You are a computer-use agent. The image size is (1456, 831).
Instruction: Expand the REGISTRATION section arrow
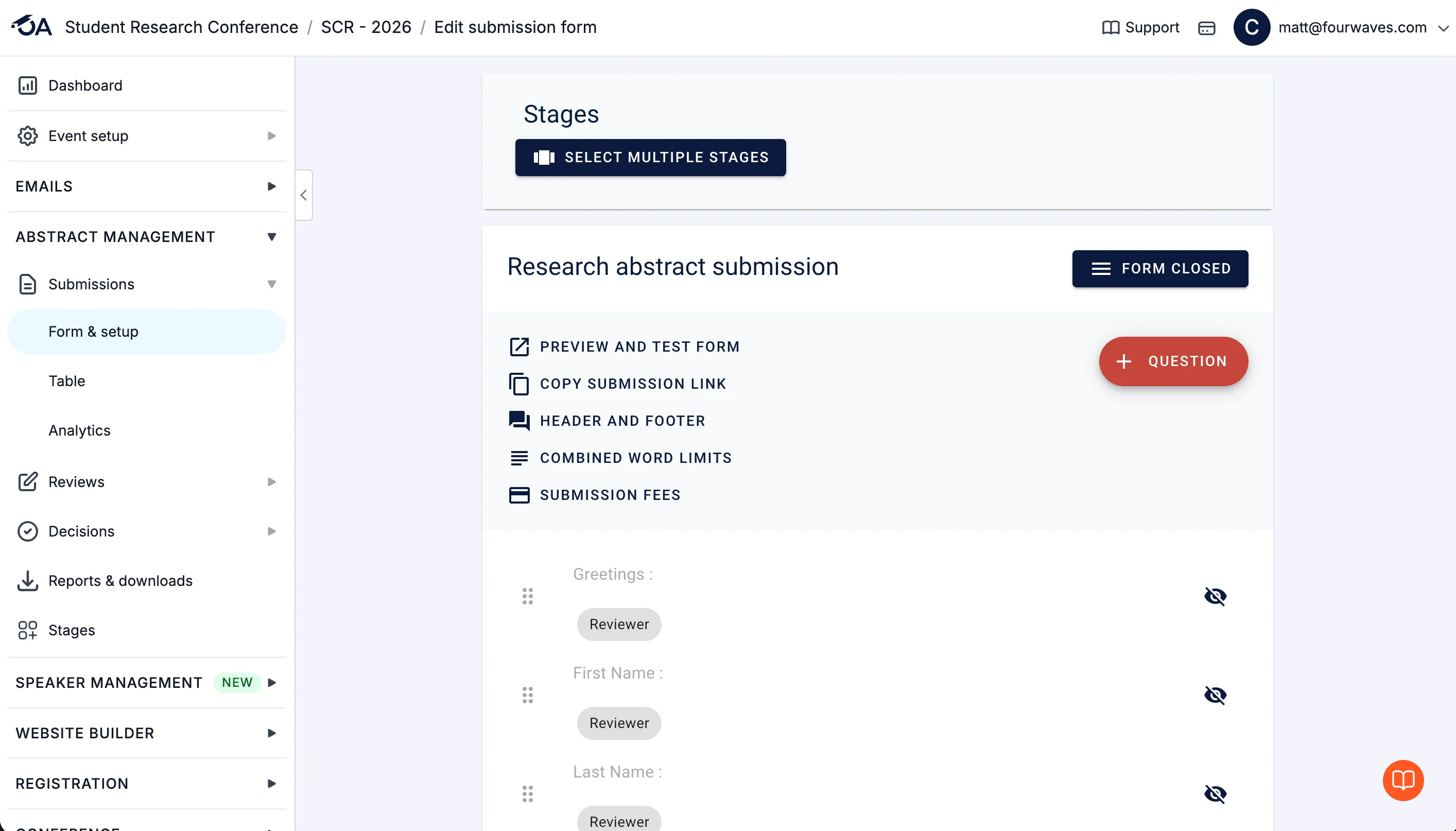pos(271,784)
